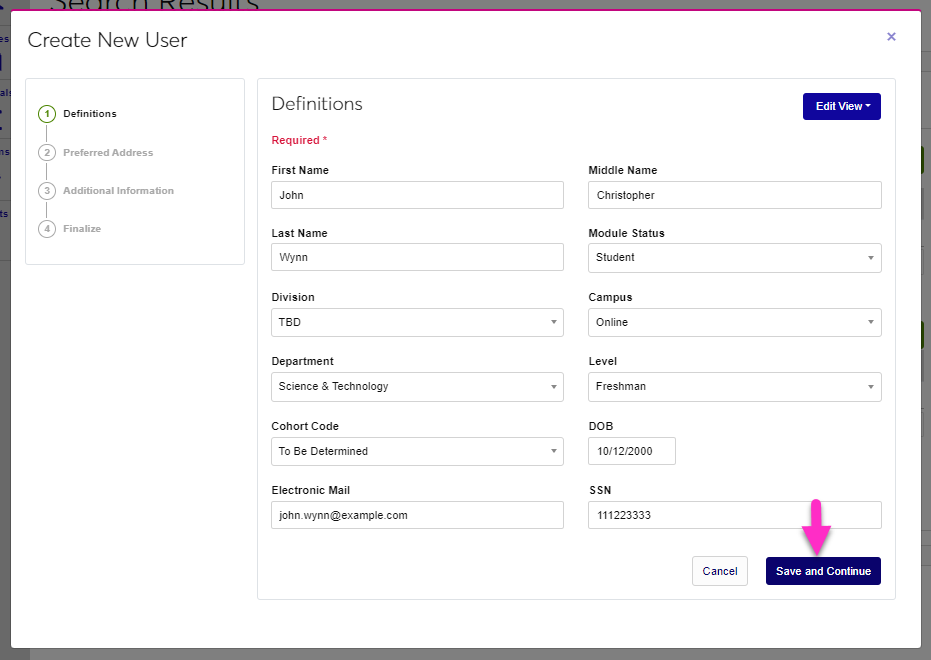Expand the Module Status dropdown
The height and width of the screenshot is (660, 931).
734,258
